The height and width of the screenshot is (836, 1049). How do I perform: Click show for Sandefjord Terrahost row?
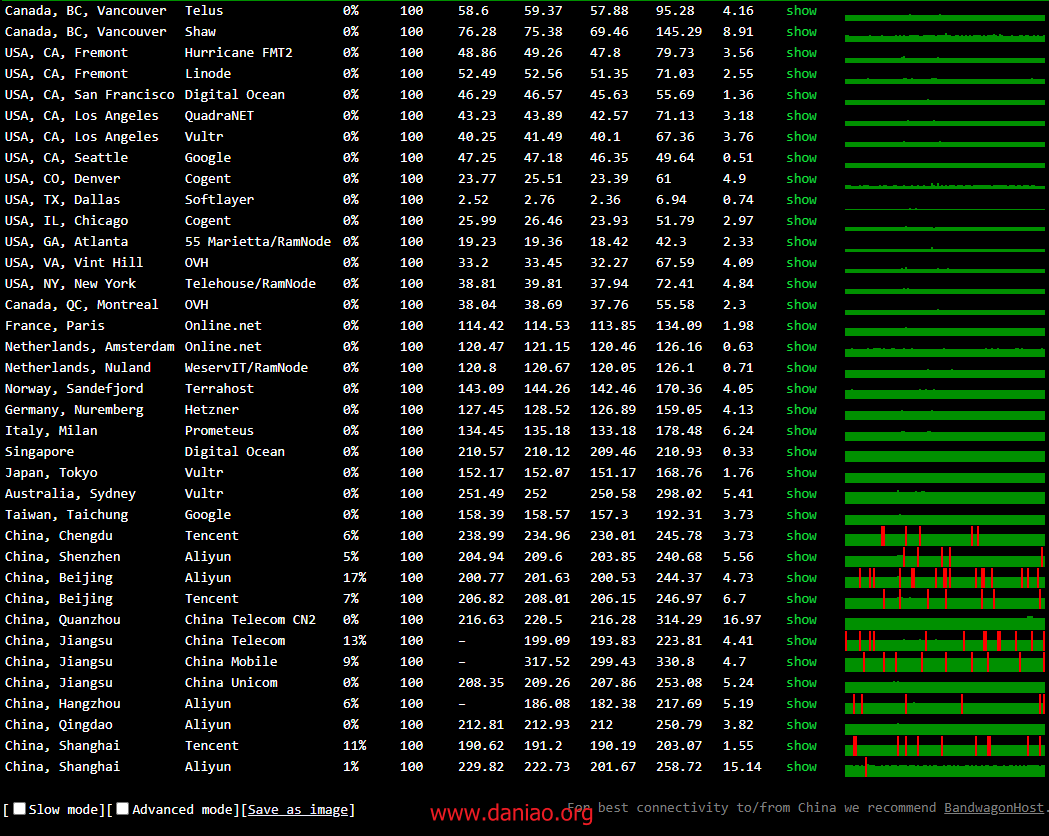(801, 389)
